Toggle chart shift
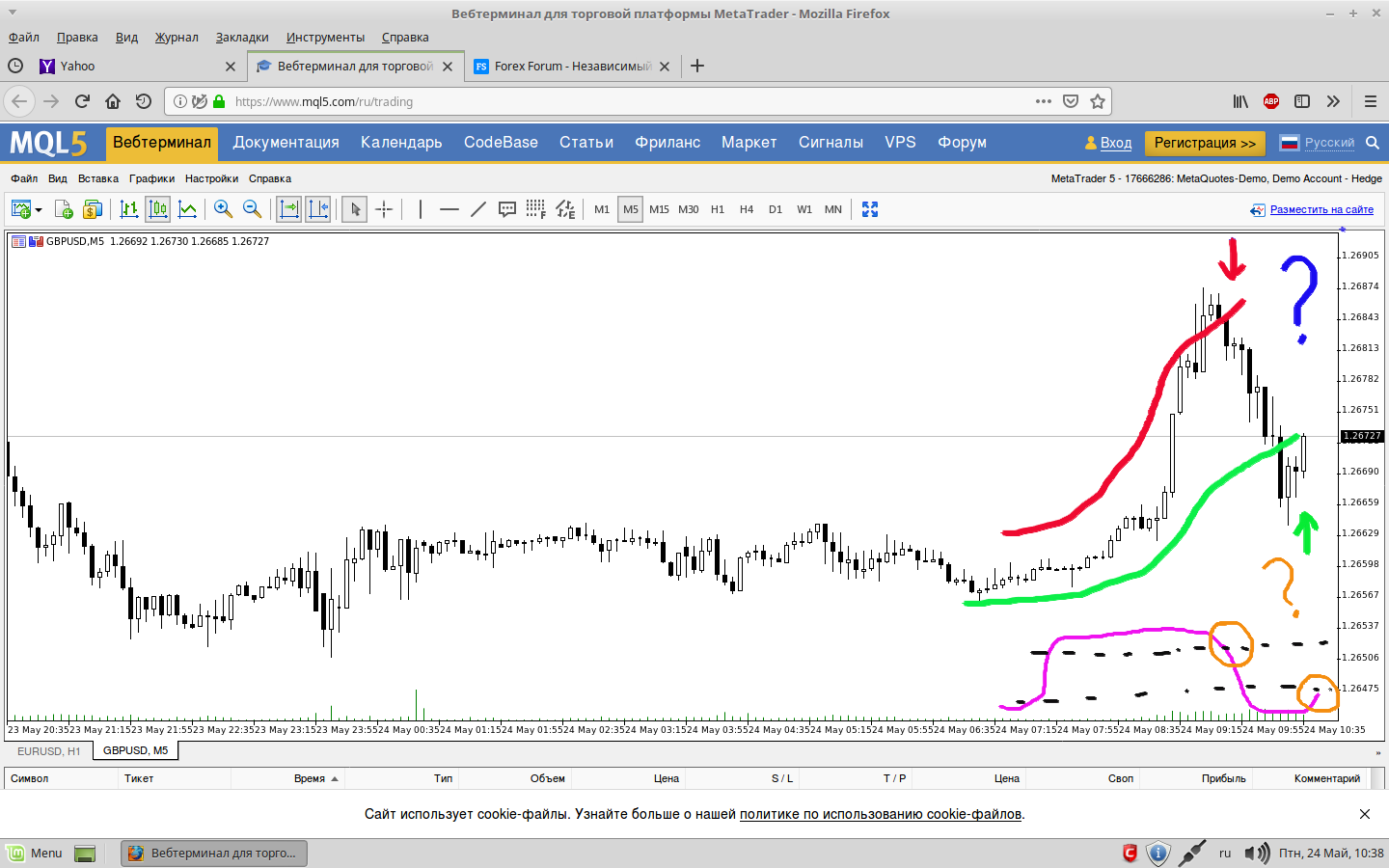 (318, 209)
